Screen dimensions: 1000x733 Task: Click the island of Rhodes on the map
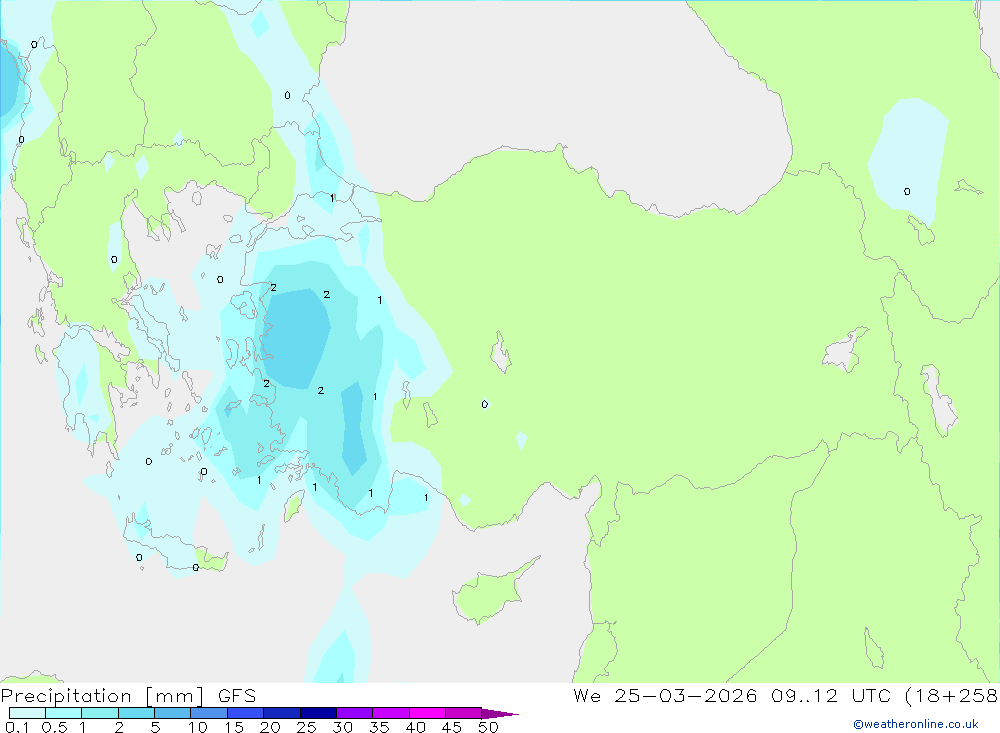click(x=293, y=507)
